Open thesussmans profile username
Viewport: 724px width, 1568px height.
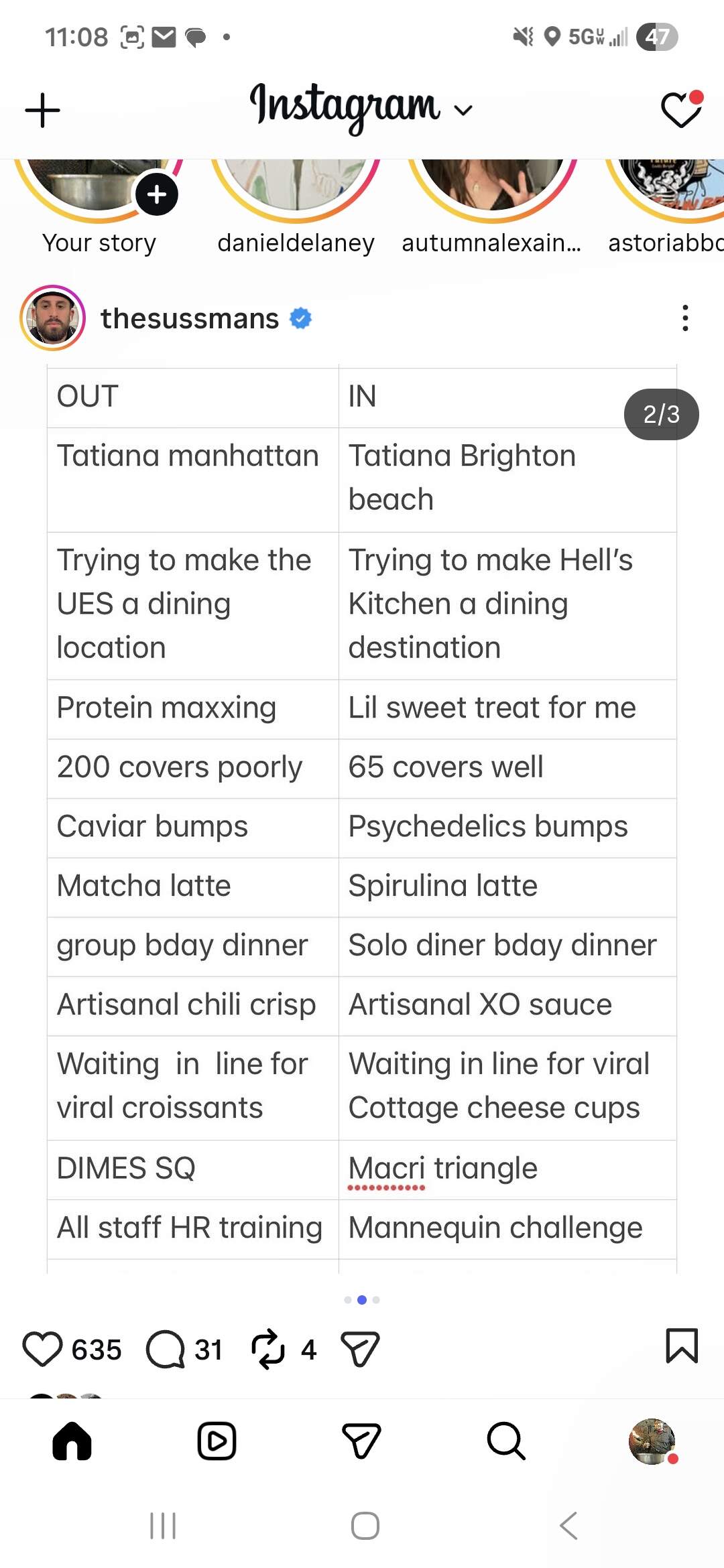pyautogui.click(x=190, y=318)
